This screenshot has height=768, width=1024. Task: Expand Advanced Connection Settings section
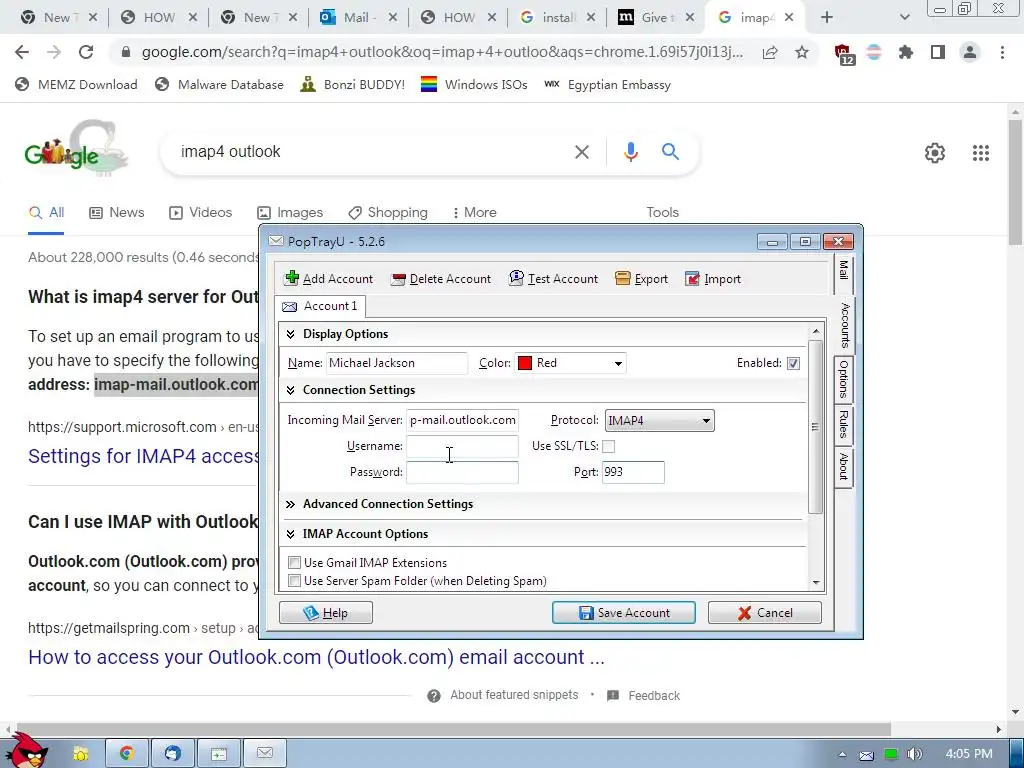[291, 504]
